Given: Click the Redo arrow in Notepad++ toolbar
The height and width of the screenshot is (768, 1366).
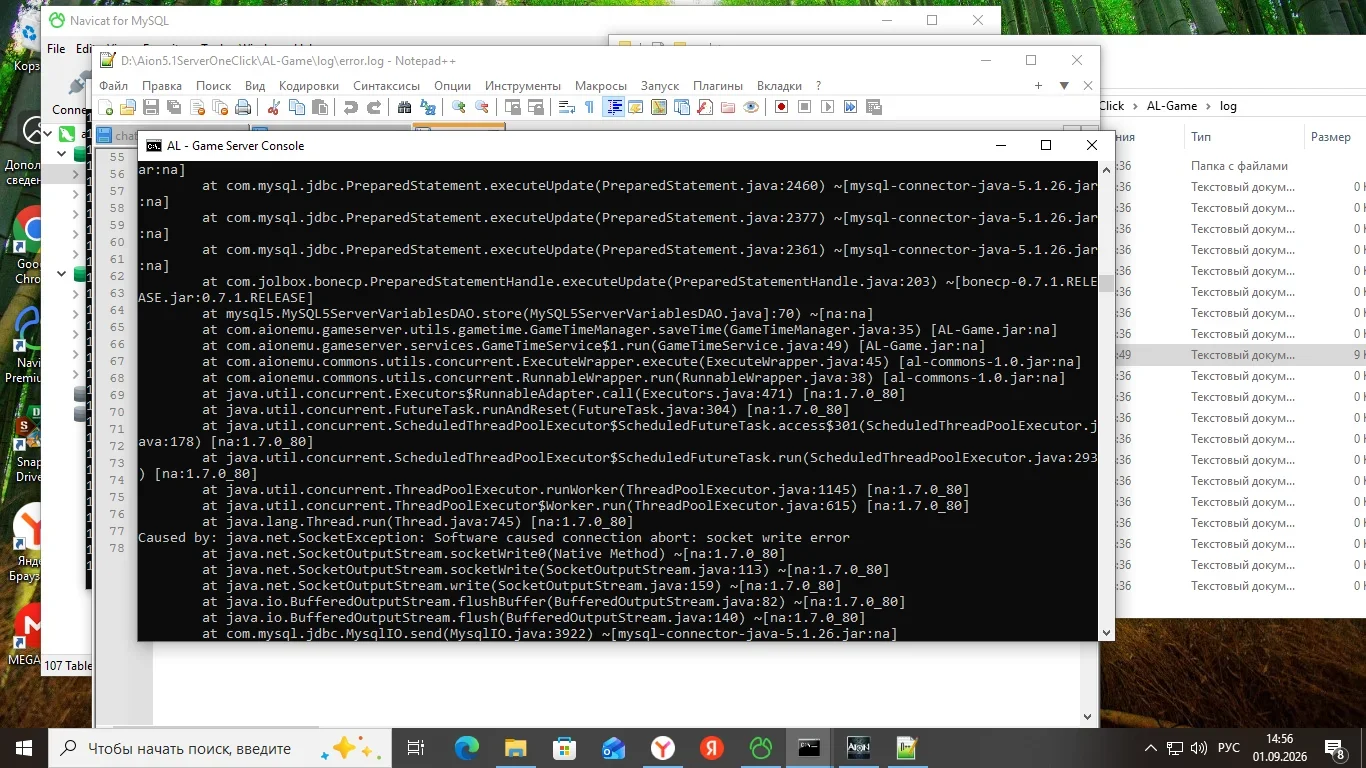Looking at the screenshot, I should [374, 107].
